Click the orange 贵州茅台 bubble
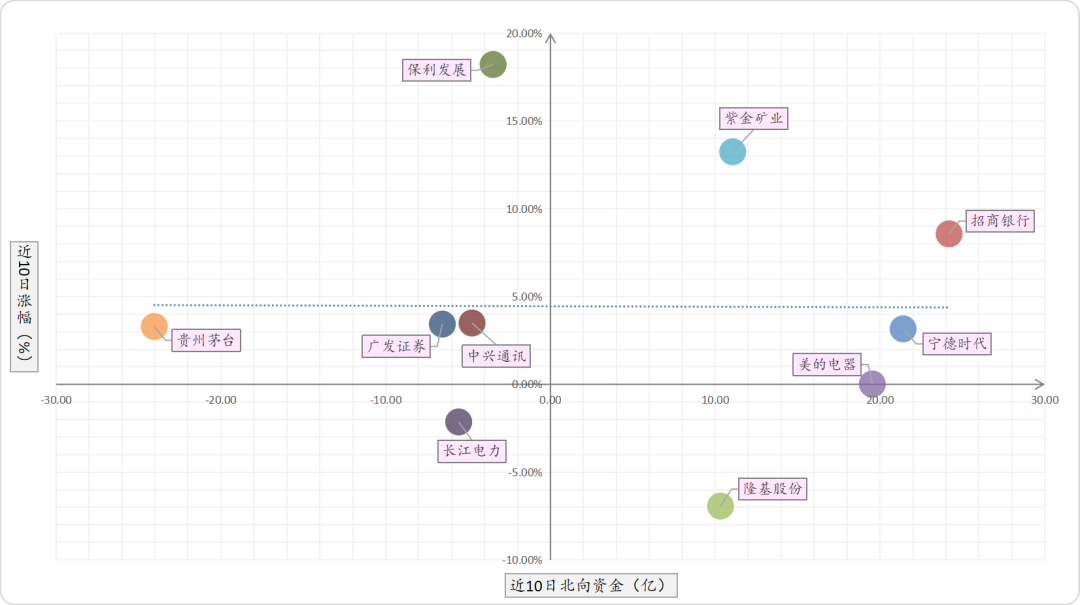1080x605 pixels. click(x=154, y=327)
